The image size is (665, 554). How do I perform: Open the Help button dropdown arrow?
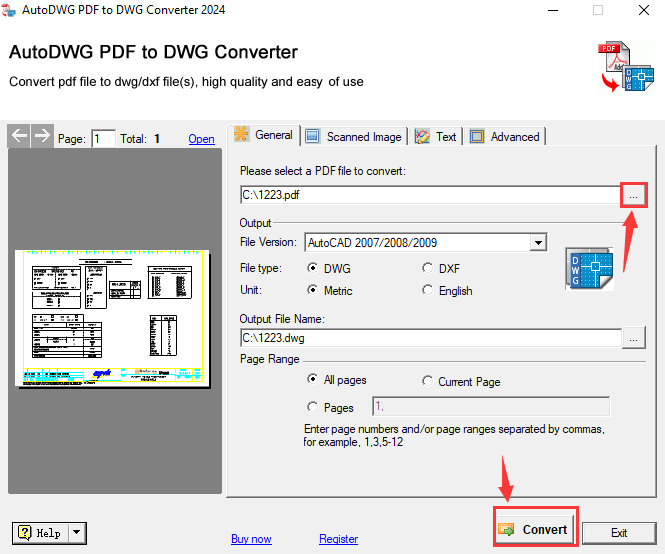coord(77,533)
